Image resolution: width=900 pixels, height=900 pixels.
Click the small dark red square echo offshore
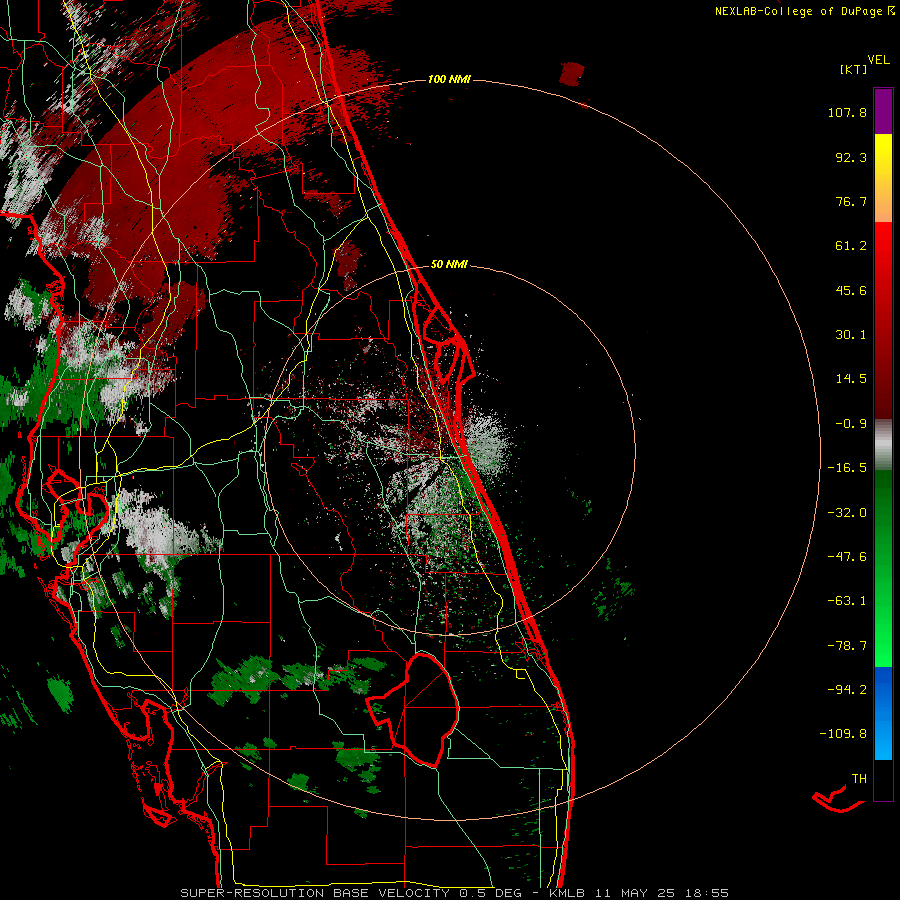tap(572, 74)
